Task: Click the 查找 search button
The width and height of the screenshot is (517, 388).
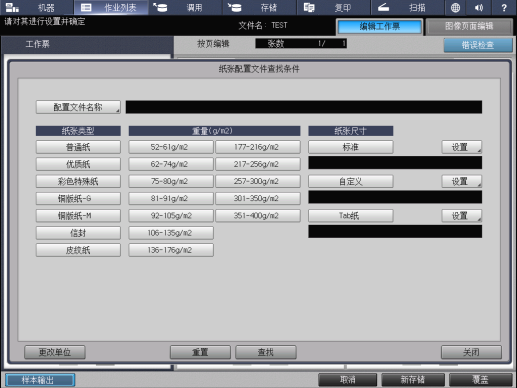Action: 266,352
